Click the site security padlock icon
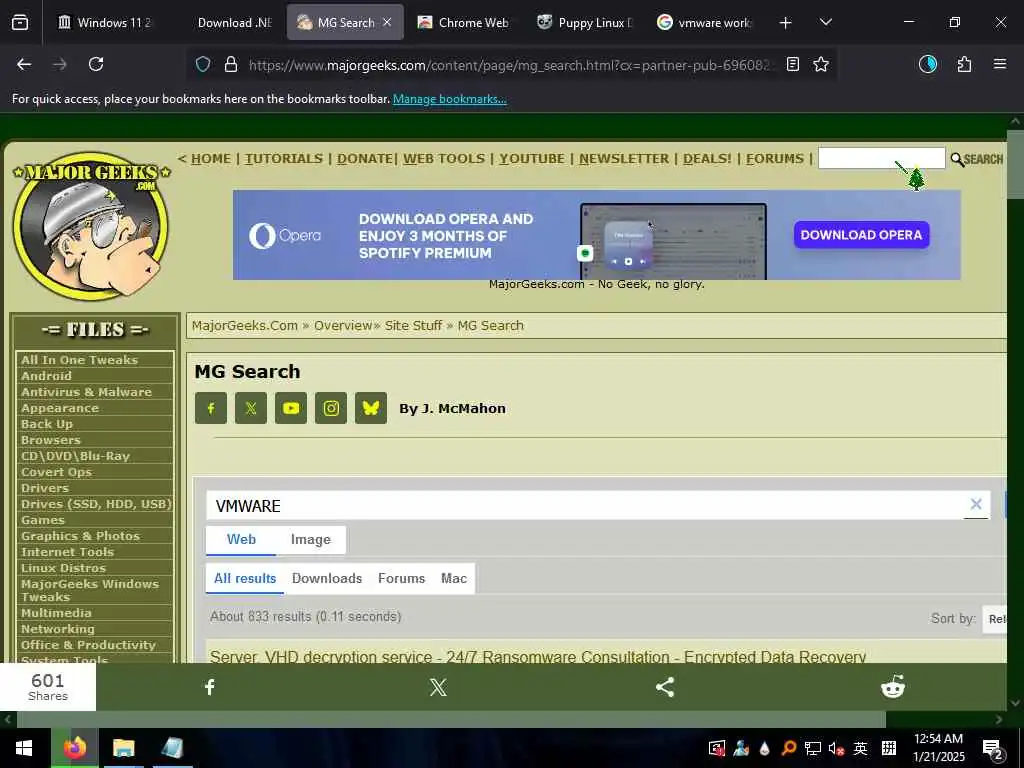Screen dimensions: 1024x768 pyautogui.click(x=231, y=64)
